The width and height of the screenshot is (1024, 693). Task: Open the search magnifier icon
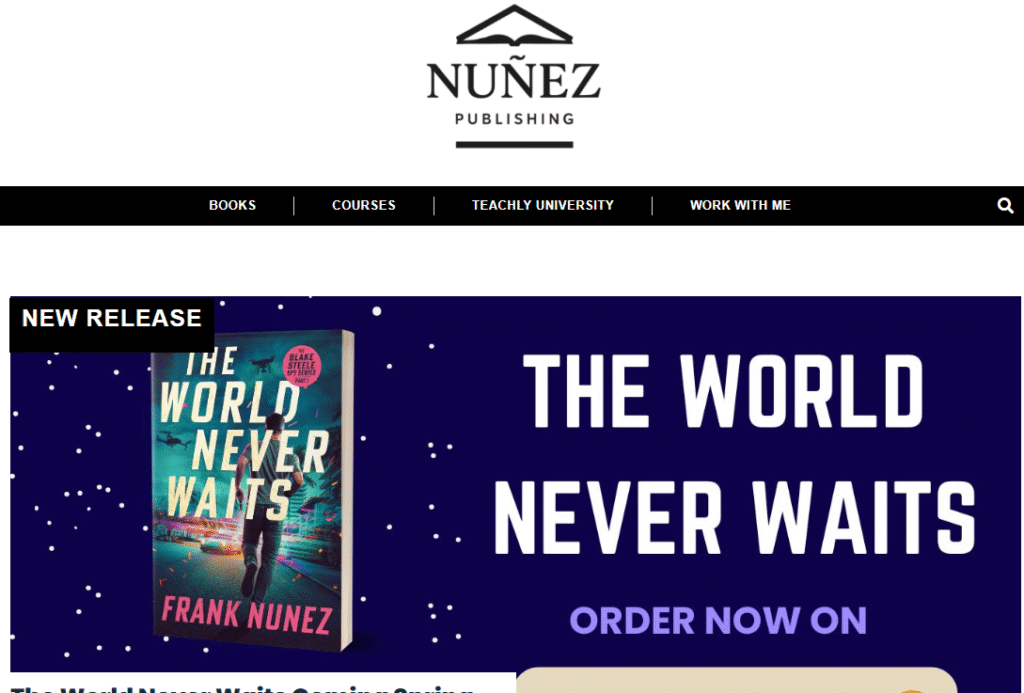coord(1005,206)
